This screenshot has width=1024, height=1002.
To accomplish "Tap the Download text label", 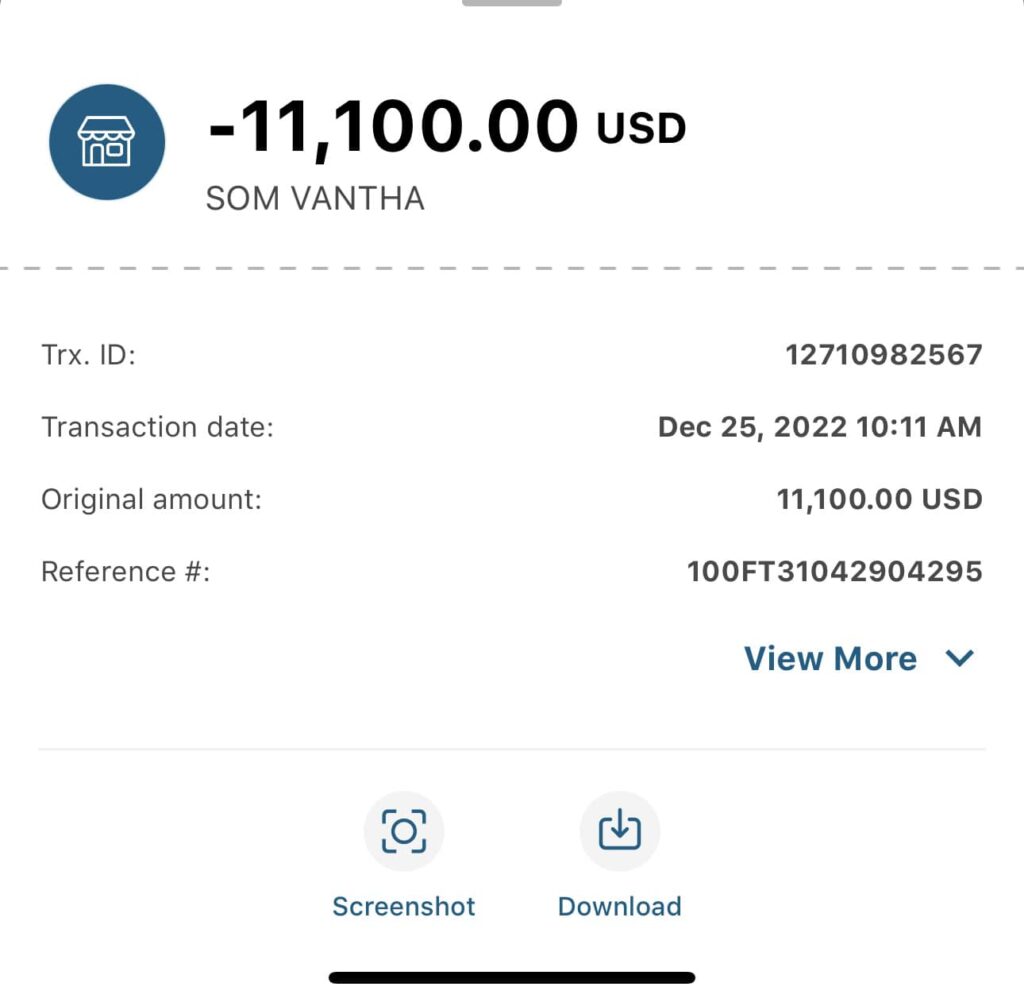I will coord(619,906).
